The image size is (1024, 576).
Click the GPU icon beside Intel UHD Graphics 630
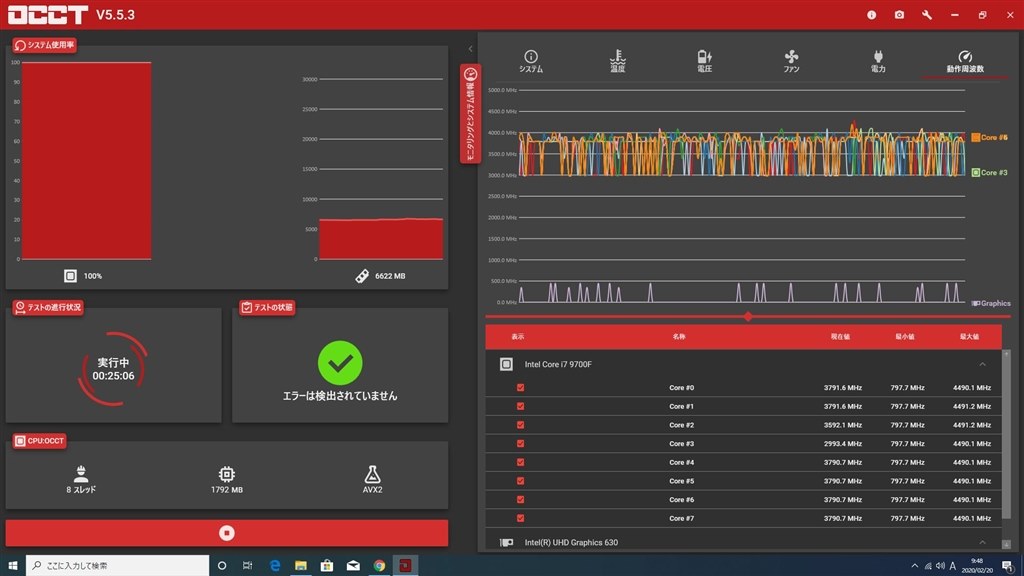click(x=506, y=542)
